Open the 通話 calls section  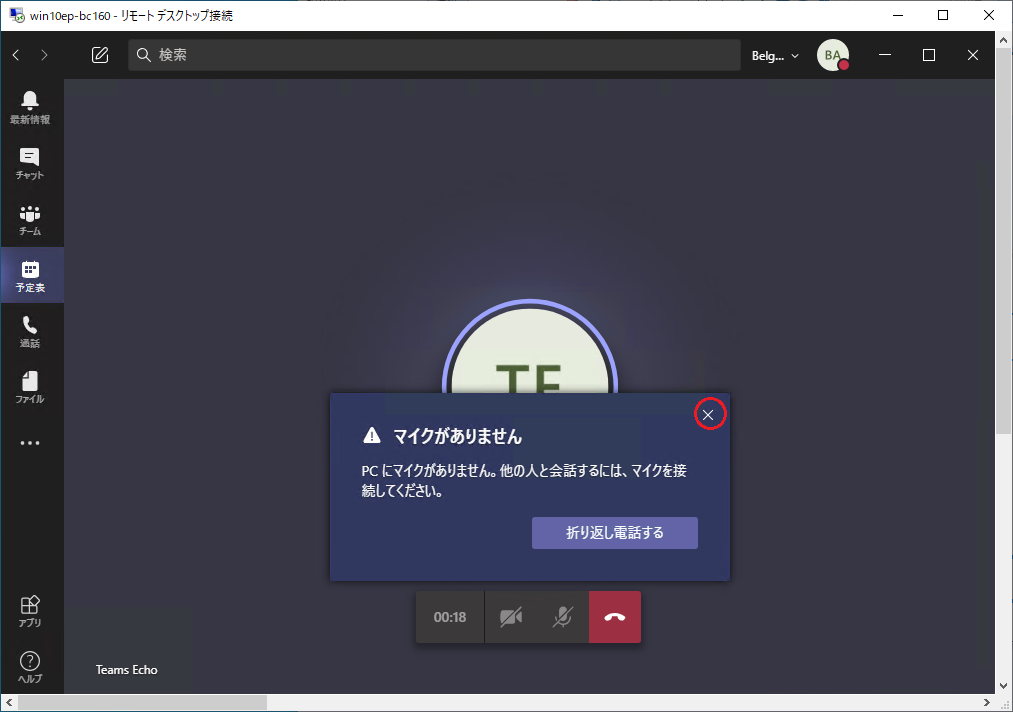(x=30, y=331)
